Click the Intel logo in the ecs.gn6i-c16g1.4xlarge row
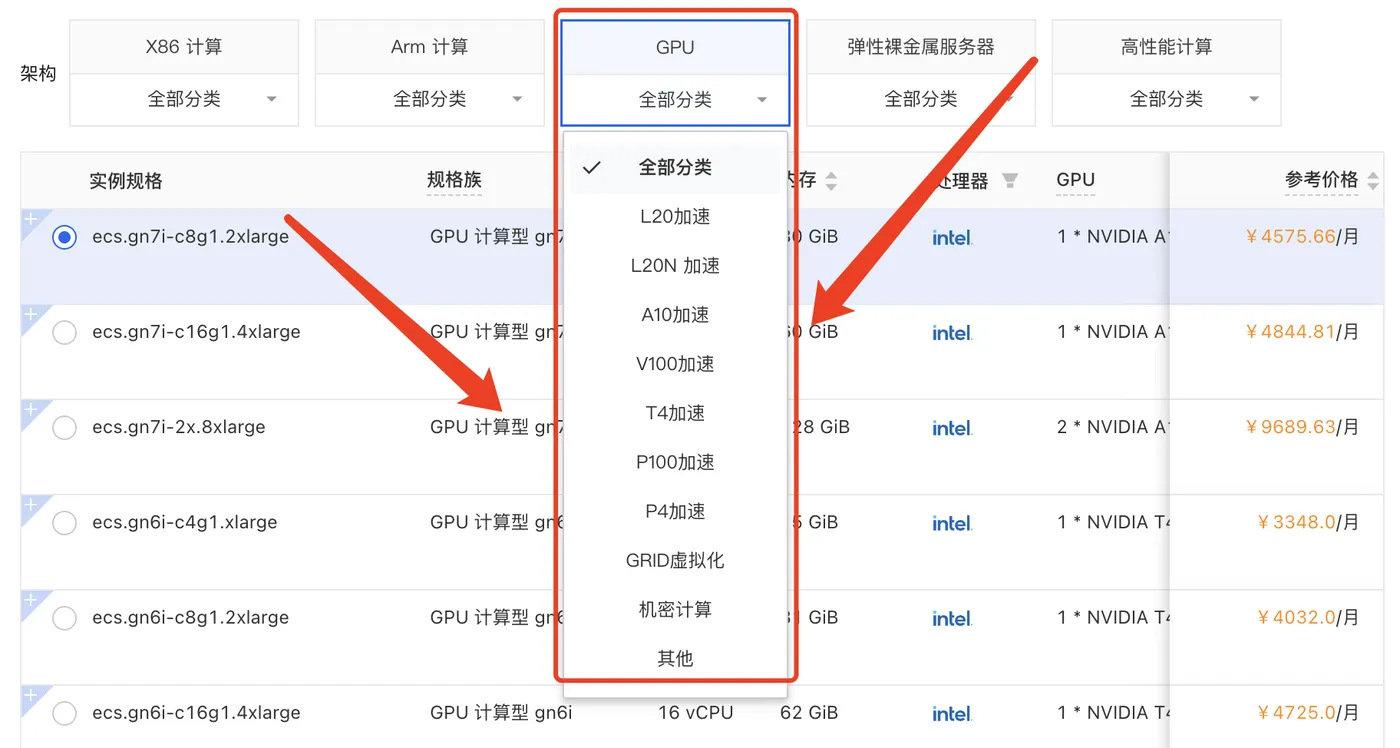This screenshot has width=1400, height=748. click(952, 714)
